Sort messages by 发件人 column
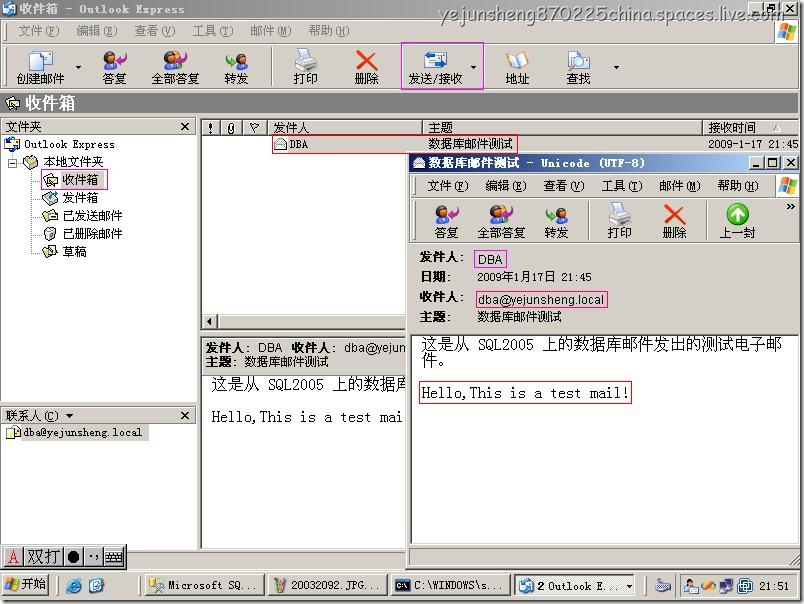The width and height of the screenshot is (804, 604). (x=345, y=128)
